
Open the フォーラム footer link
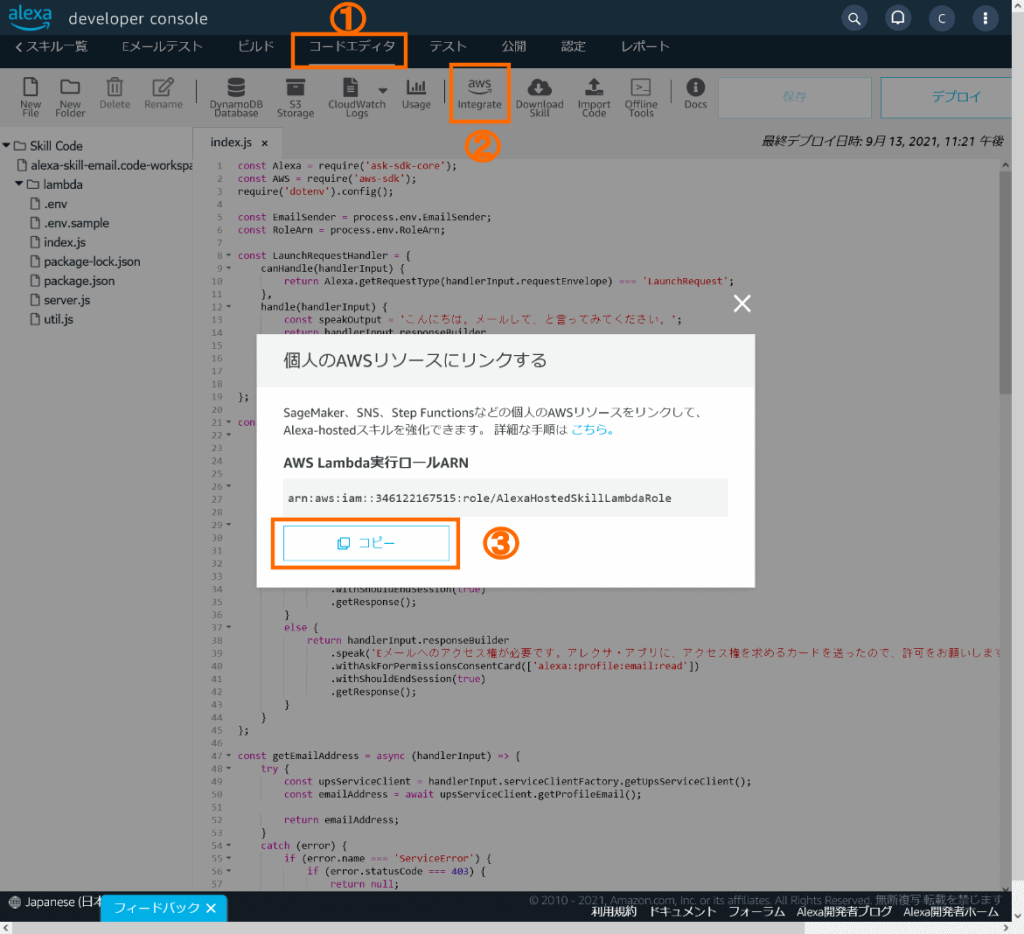[756, 912]
